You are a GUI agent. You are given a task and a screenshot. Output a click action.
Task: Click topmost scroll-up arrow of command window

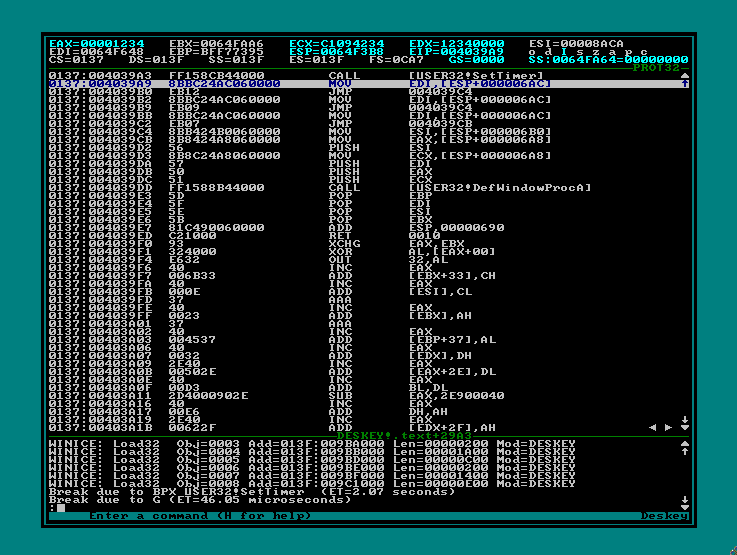pyautogui.click(x=684, y=444)
